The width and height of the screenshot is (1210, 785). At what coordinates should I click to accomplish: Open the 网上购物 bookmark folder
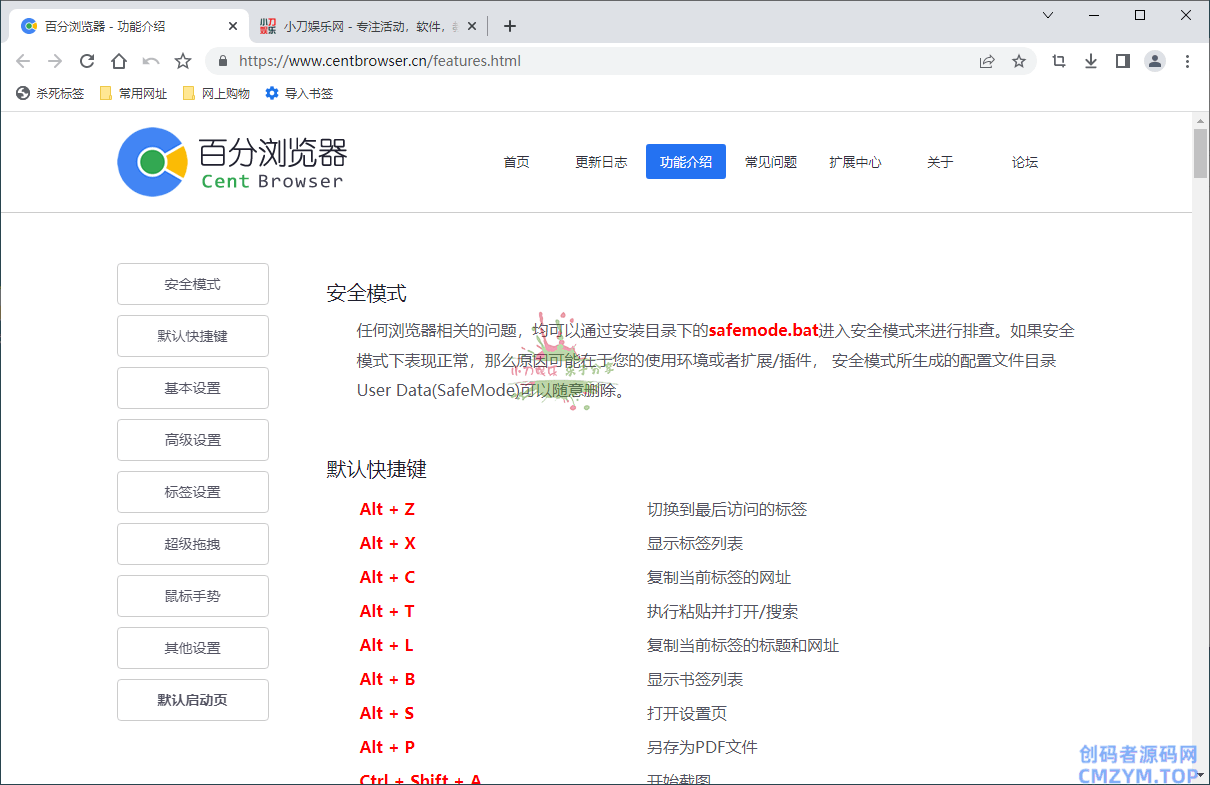coord(216,93)
